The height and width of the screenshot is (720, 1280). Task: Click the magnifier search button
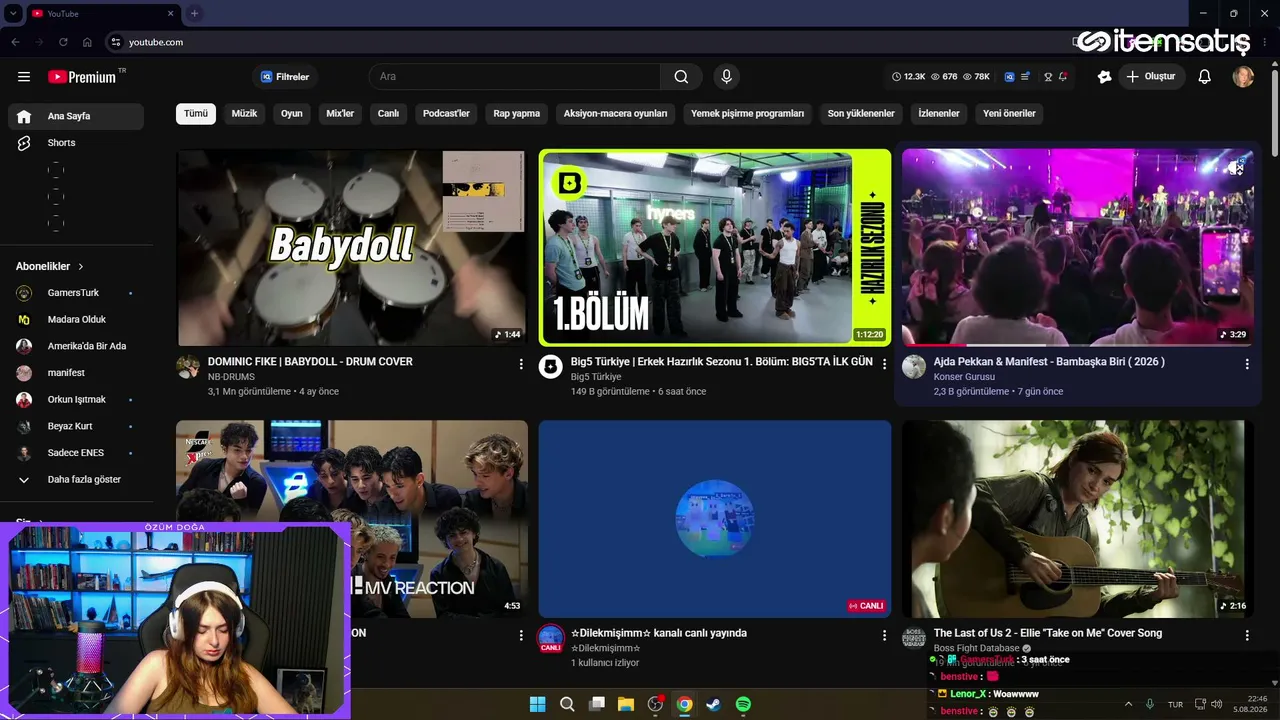click(x=681, y=77)
